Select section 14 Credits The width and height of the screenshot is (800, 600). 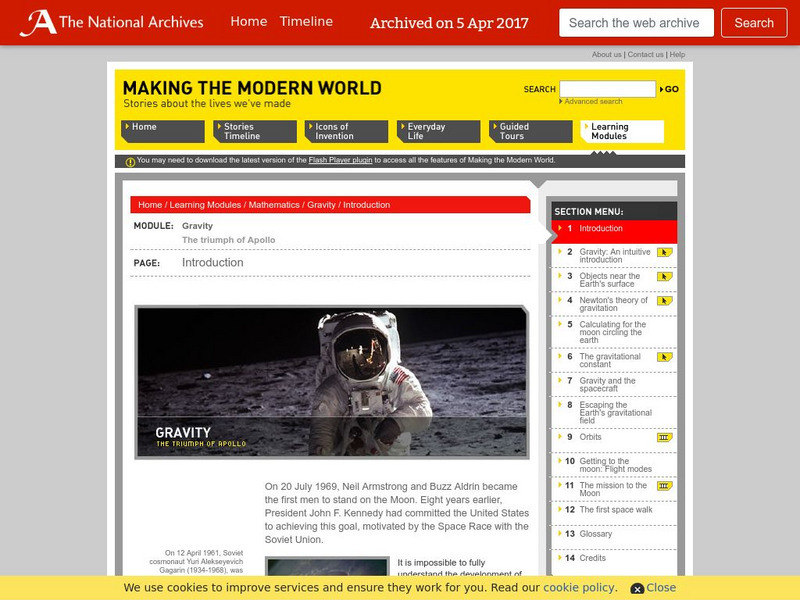point(614,561)
